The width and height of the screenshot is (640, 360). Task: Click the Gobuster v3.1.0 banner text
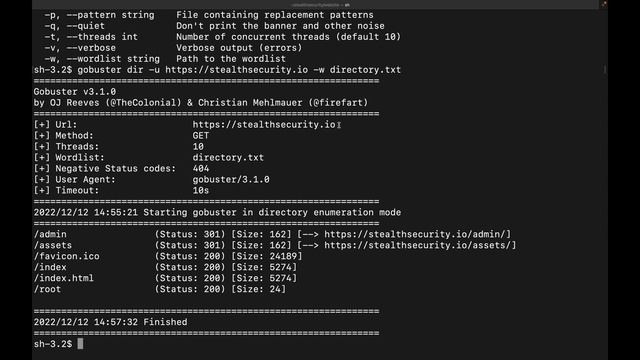(75, 92)
